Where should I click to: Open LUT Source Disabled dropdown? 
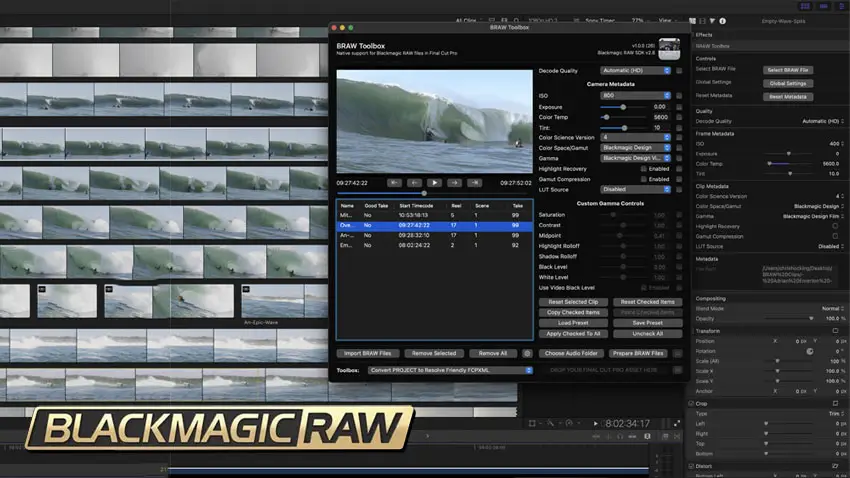[635, 190]
